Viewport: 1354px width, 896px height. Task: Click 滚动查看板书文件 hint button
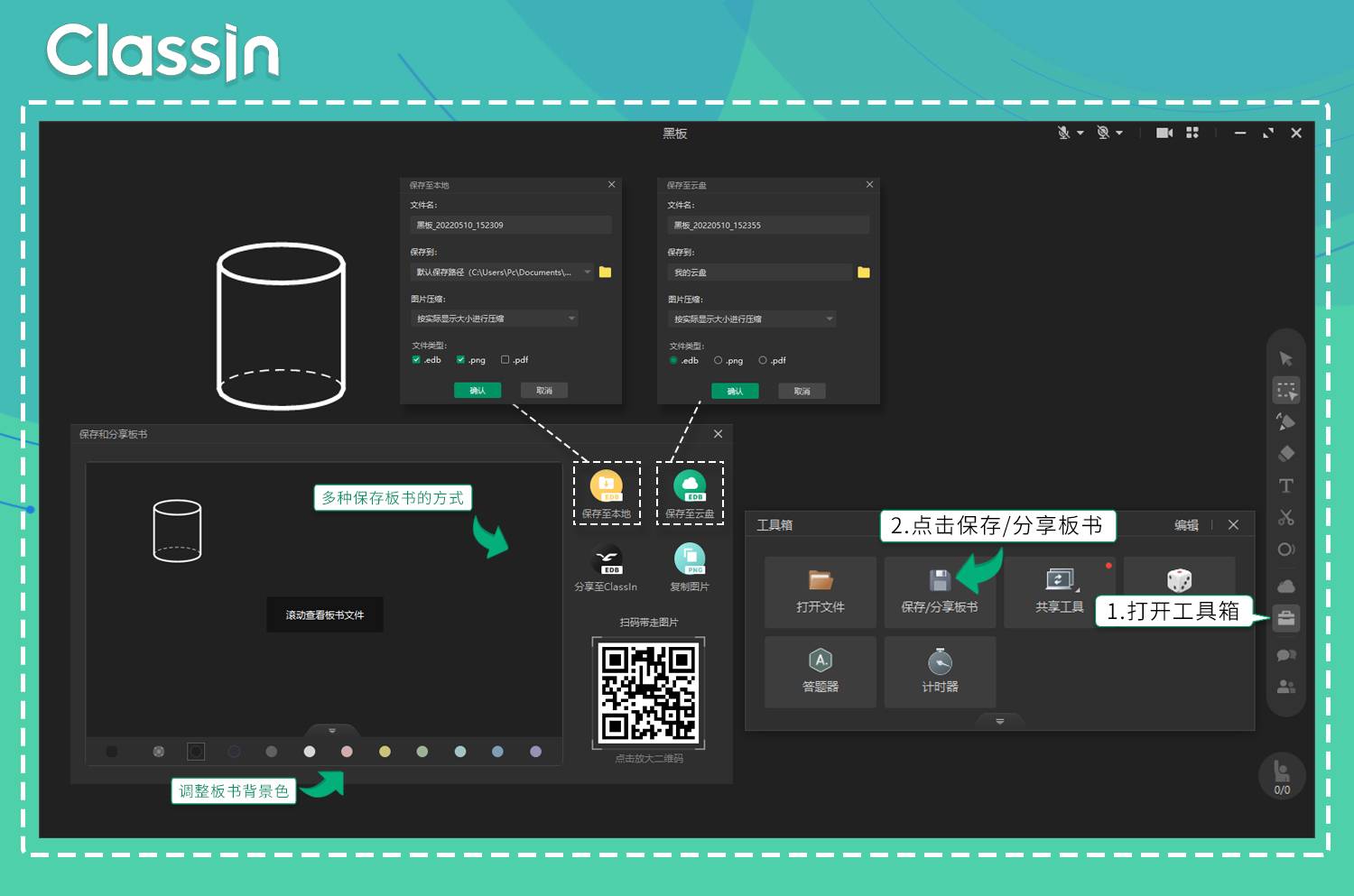click(325, 614)
